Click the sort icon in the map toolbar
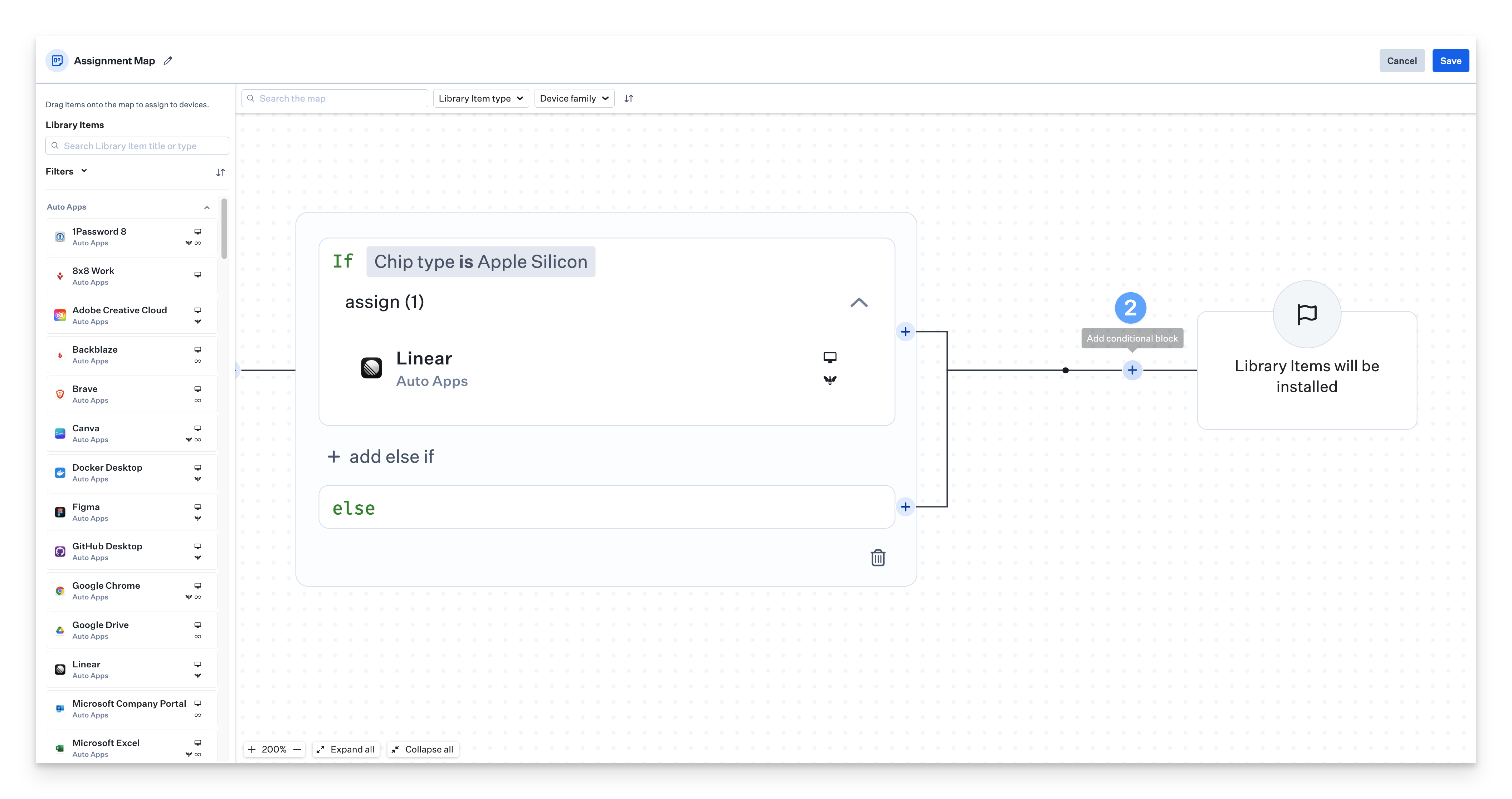This screenshot has width=1512, height=799. point(629,99)
